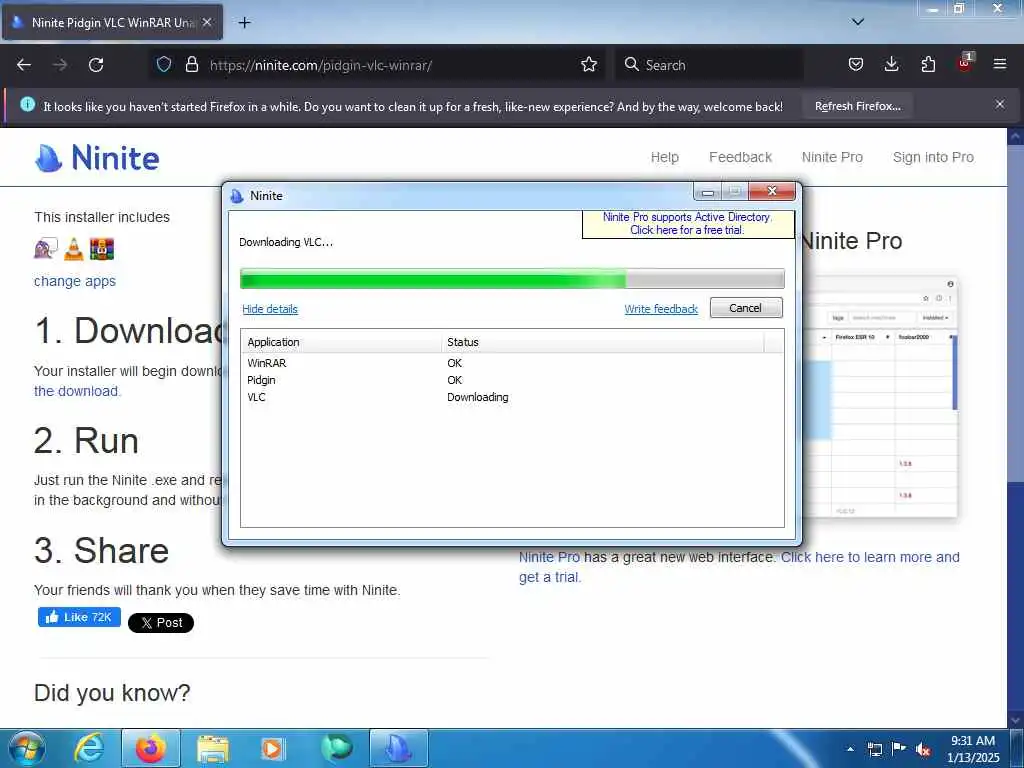Screen dimensions: 1024x768
Task: Click the page vertical scrollbar
Action: point(1016,428)
